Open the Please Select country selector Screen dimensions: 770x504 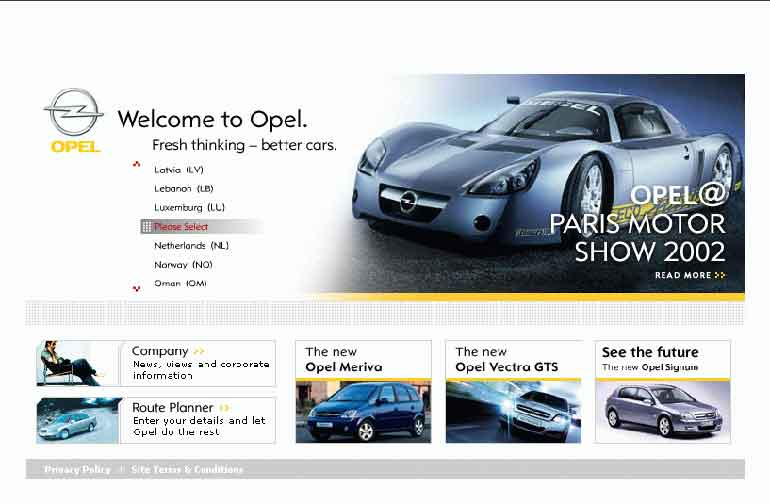pos(201,226)
